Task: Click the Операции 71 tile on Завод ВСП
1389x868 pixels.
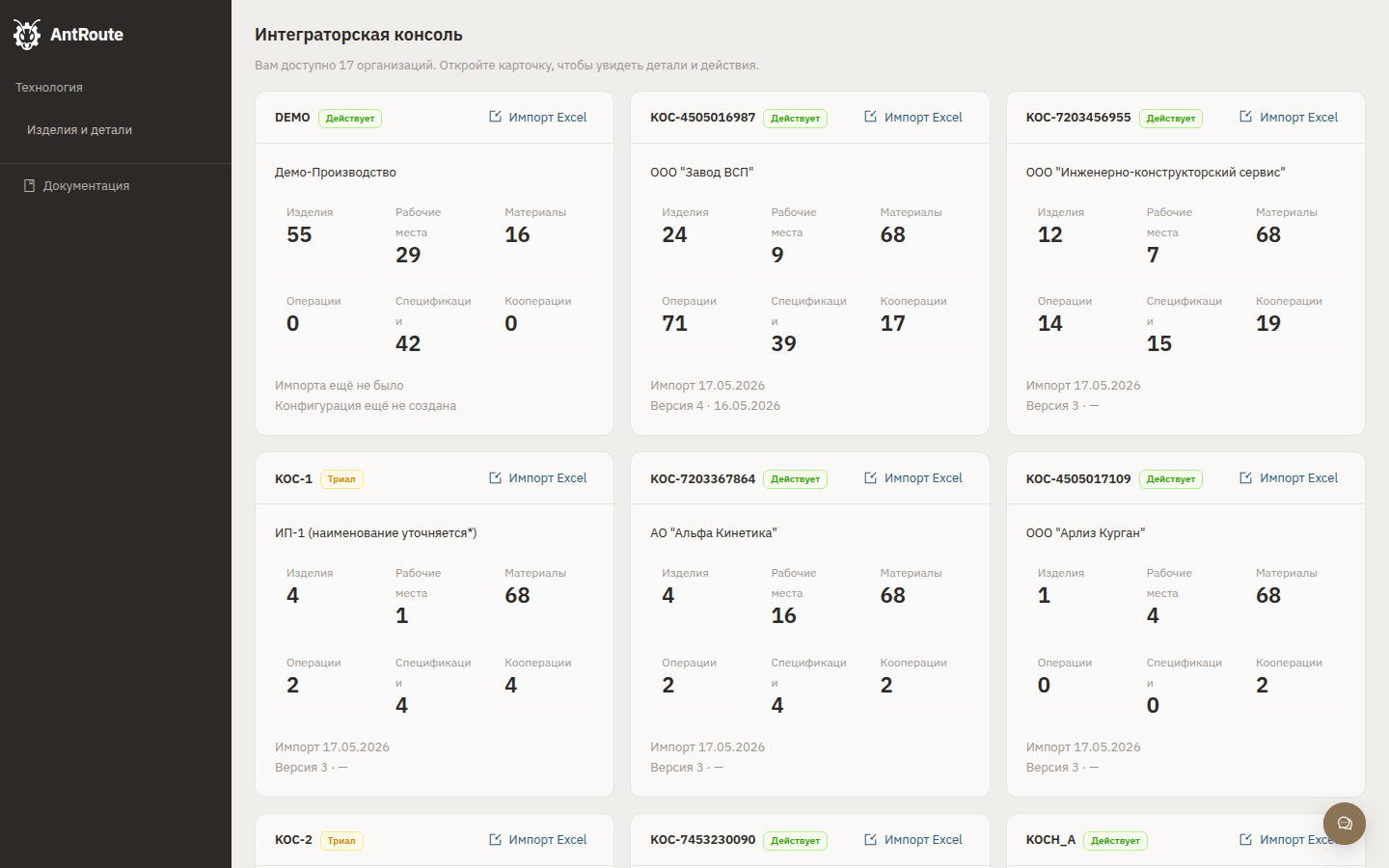Action: coord(700,313)
